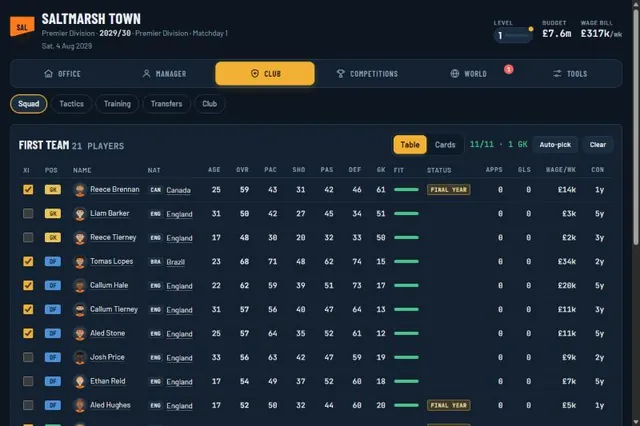640x426 pixels.
Task: Open Aled Hughes's player profile link
Action: [110, 405]
